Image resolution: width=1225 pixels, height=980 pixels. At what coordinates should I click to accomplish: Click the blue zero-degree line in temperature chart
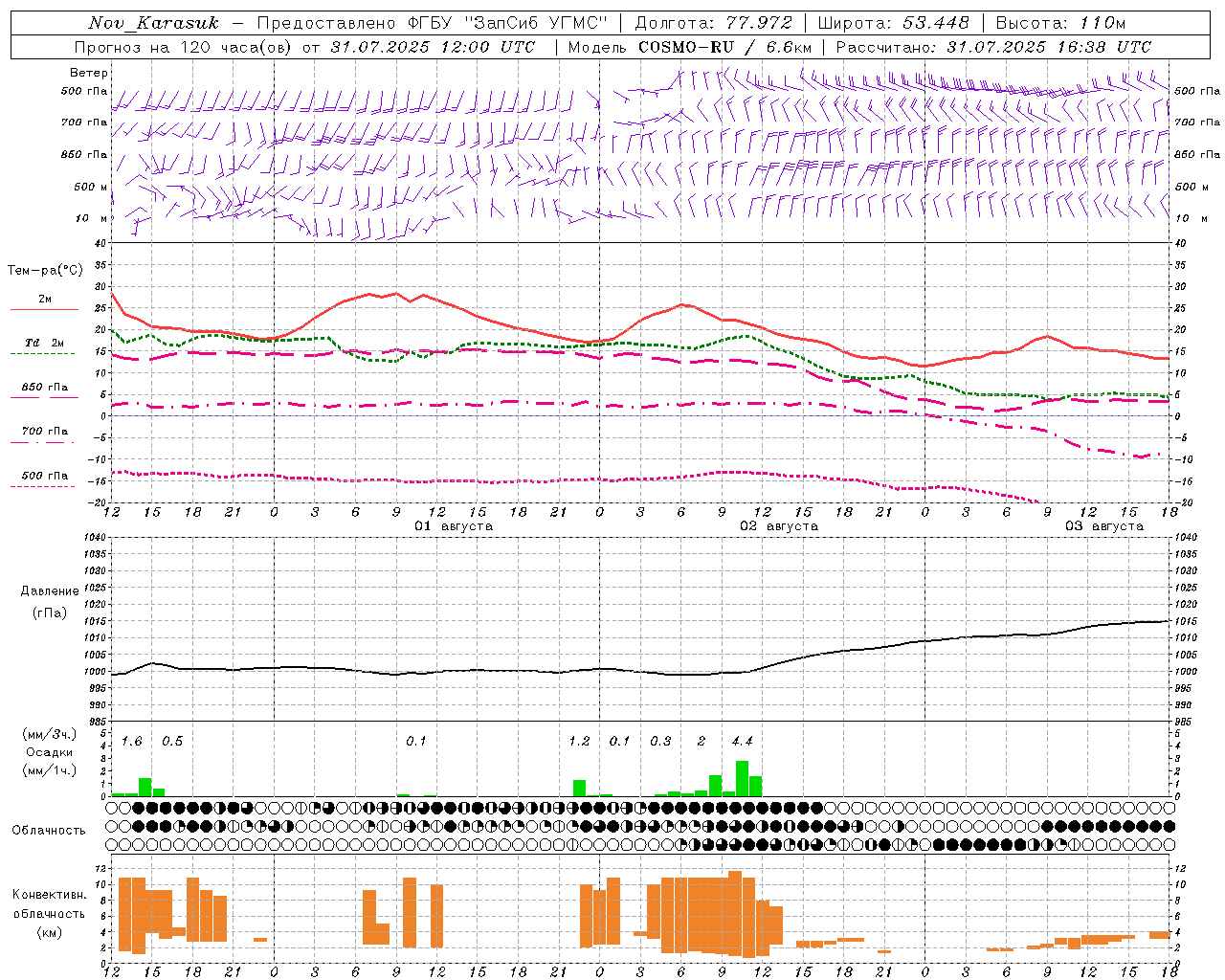click(x=640, y=415)
